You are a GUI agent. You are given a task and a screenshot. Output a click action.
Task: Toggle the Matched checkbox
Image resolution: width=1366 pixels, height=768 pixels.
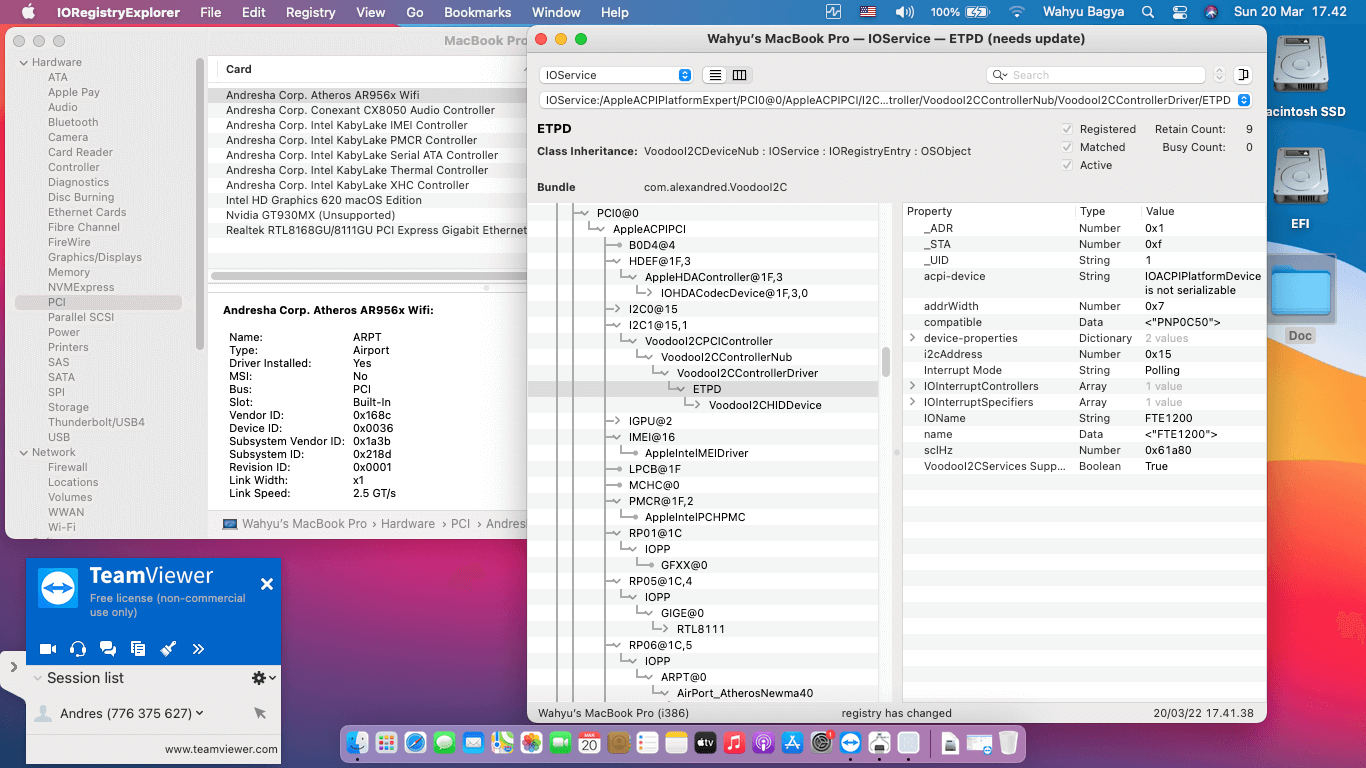pos(1067,147)
